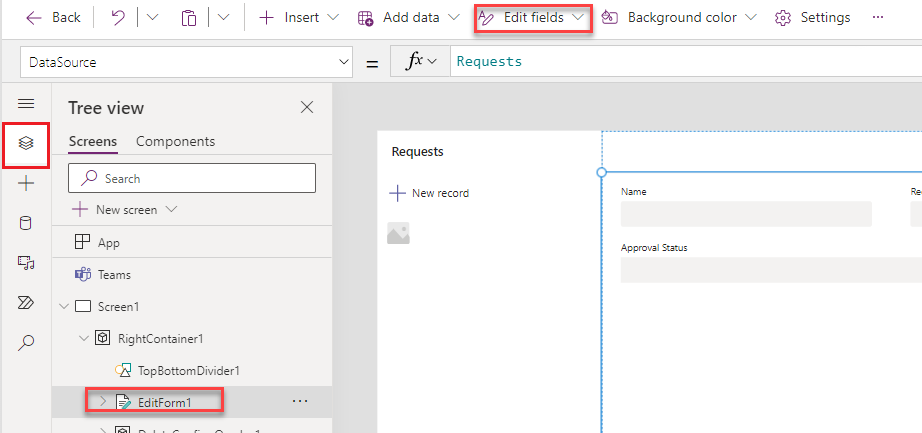Click the Insert plus icon in left sidebar
The height and width of the screenshot is (433, 922).
click(26, 184)
